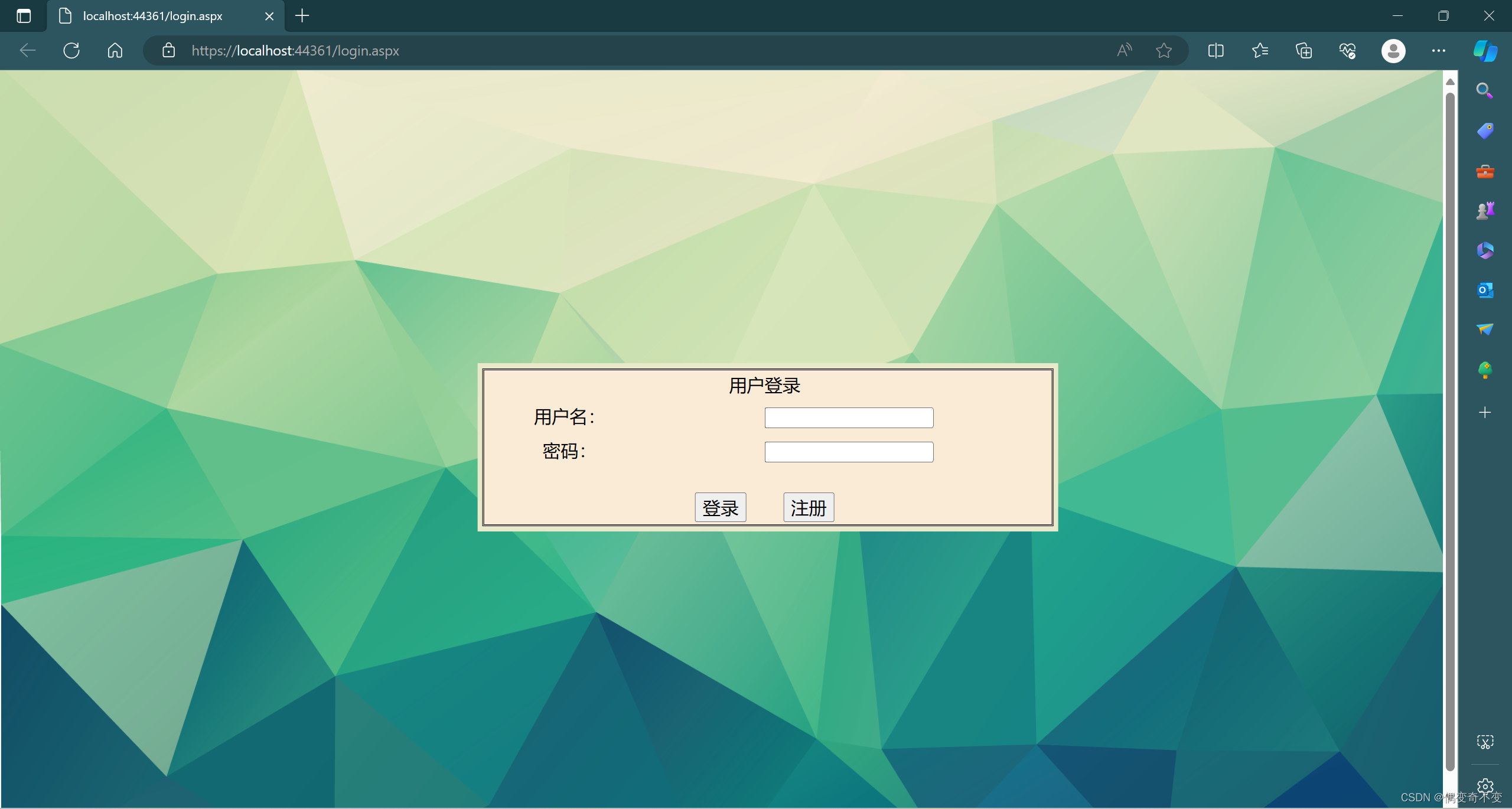The height and width of the screenshot is (809, 1512).
Task: Open the sidebar screenshot tool
Action: click(1484, 741)
